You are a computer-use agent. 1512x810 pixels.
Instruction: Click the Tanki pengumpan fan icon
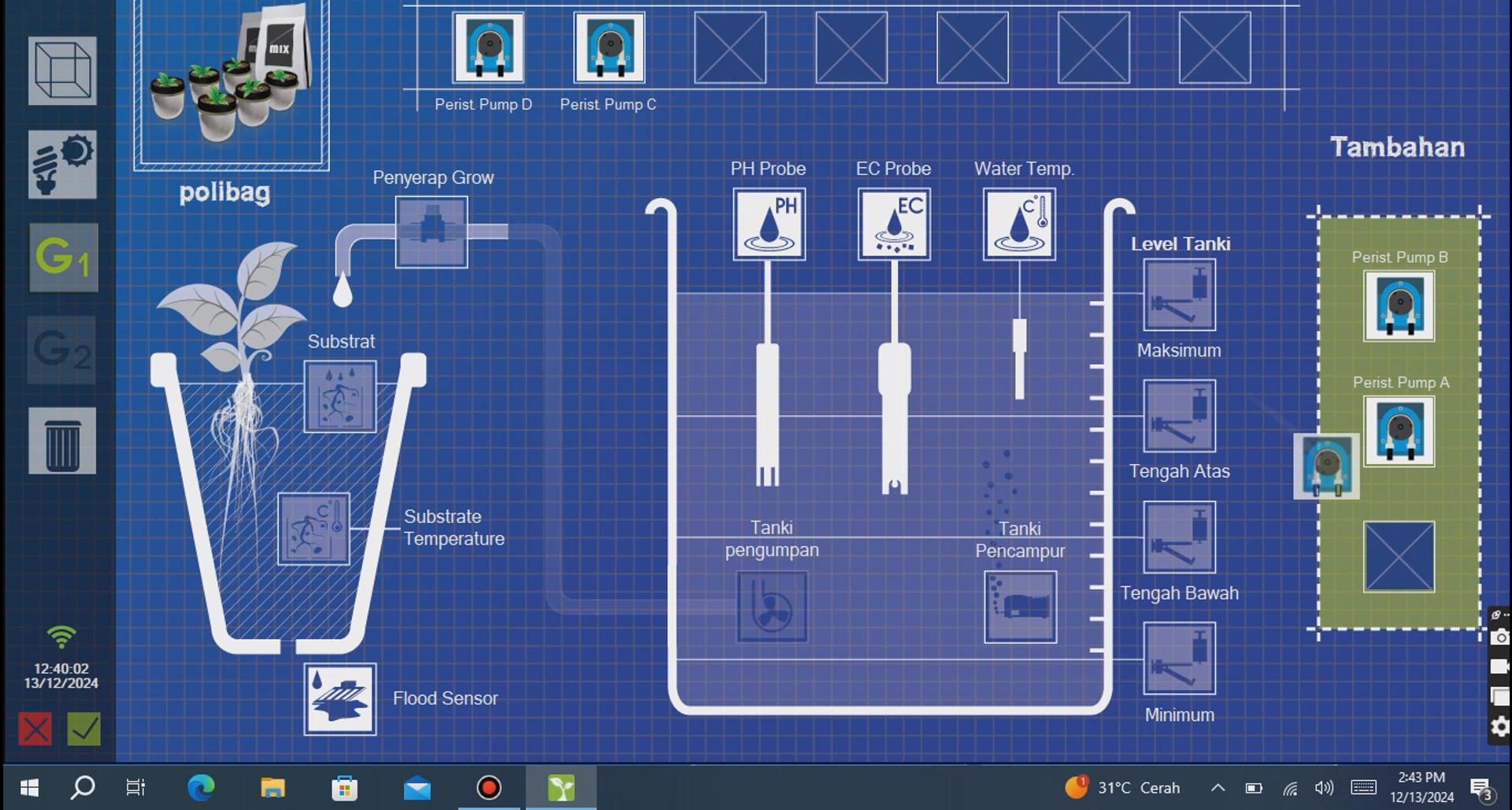click(x=772, y=607)
